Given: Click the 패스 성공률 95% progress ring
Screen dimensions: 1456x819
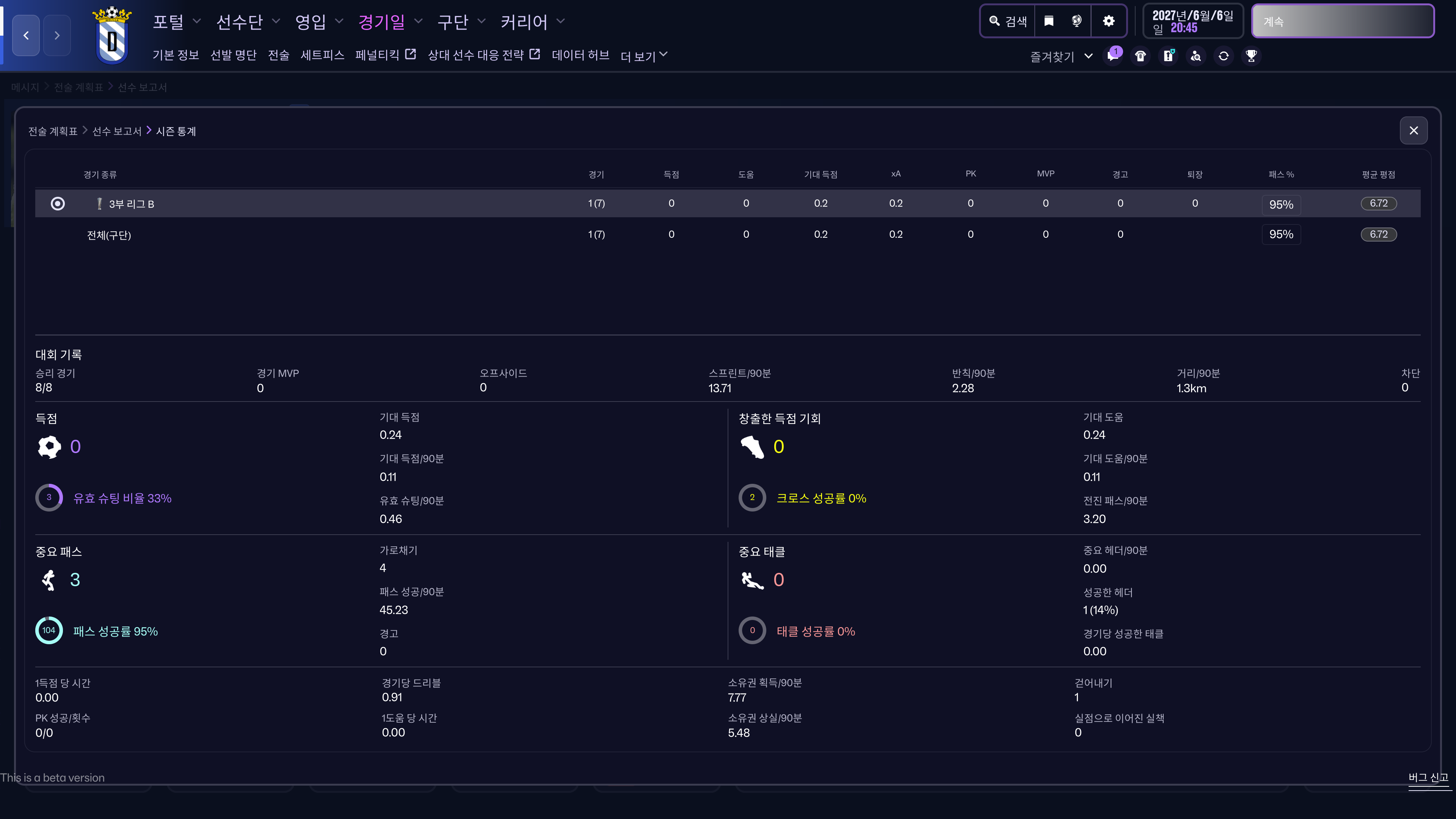Looking at the screenshot, I should [x=49, y=630].
